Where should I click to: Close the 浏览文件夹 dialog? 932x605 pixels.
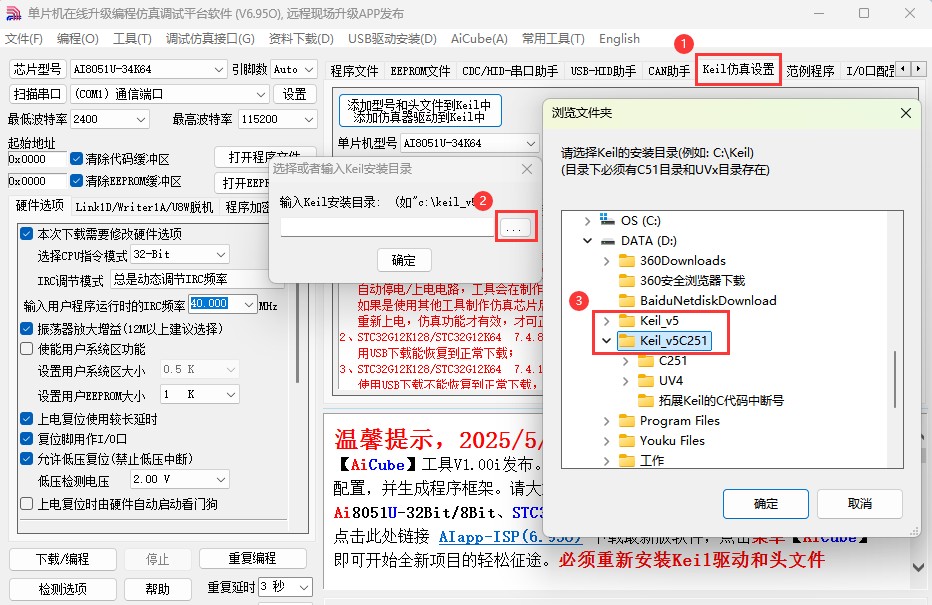(x=906, y=113)
